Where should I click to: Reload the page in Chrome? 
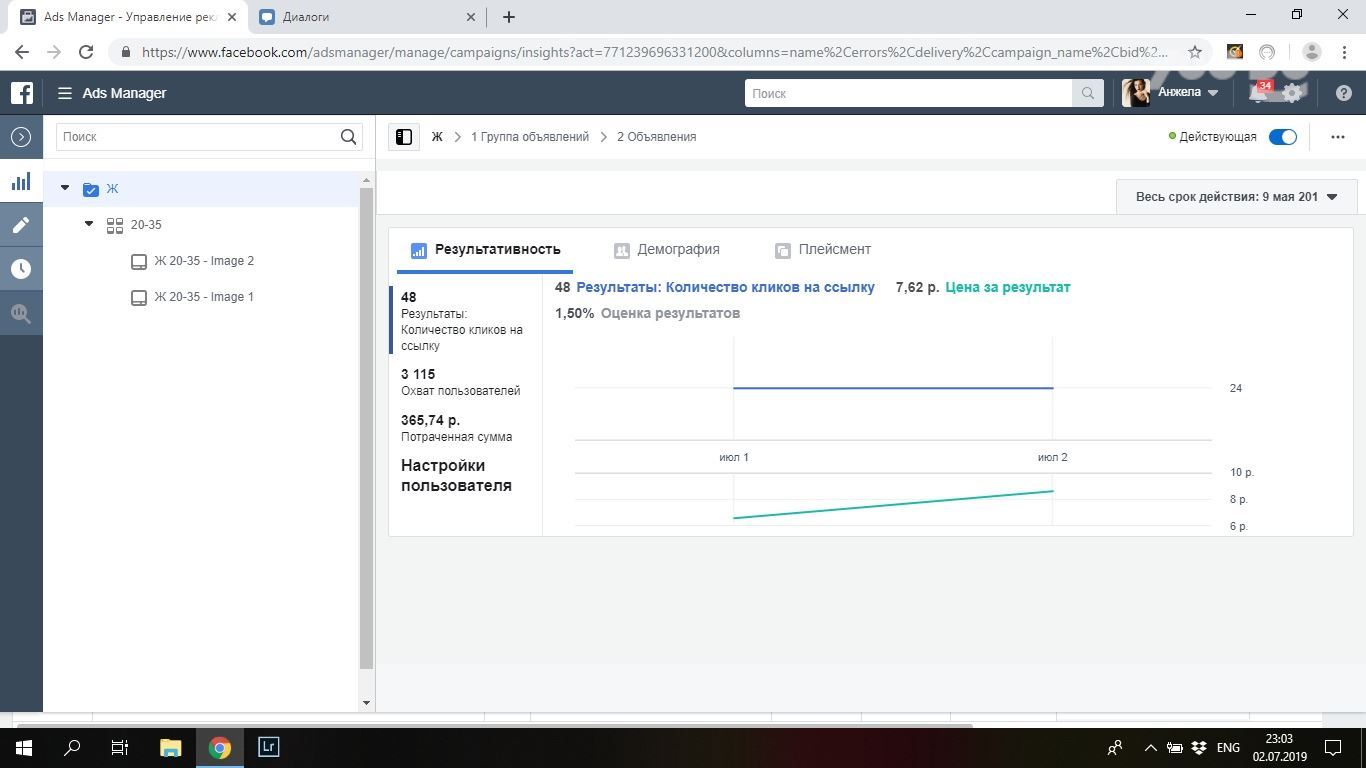[x=86, y=52]
